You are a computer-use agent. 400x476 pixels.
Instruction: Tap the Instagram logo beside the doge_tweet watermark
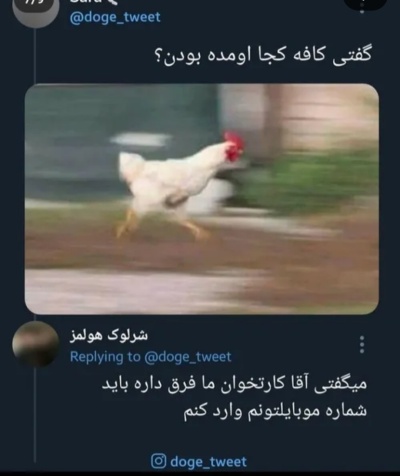(x=159, y=461)
